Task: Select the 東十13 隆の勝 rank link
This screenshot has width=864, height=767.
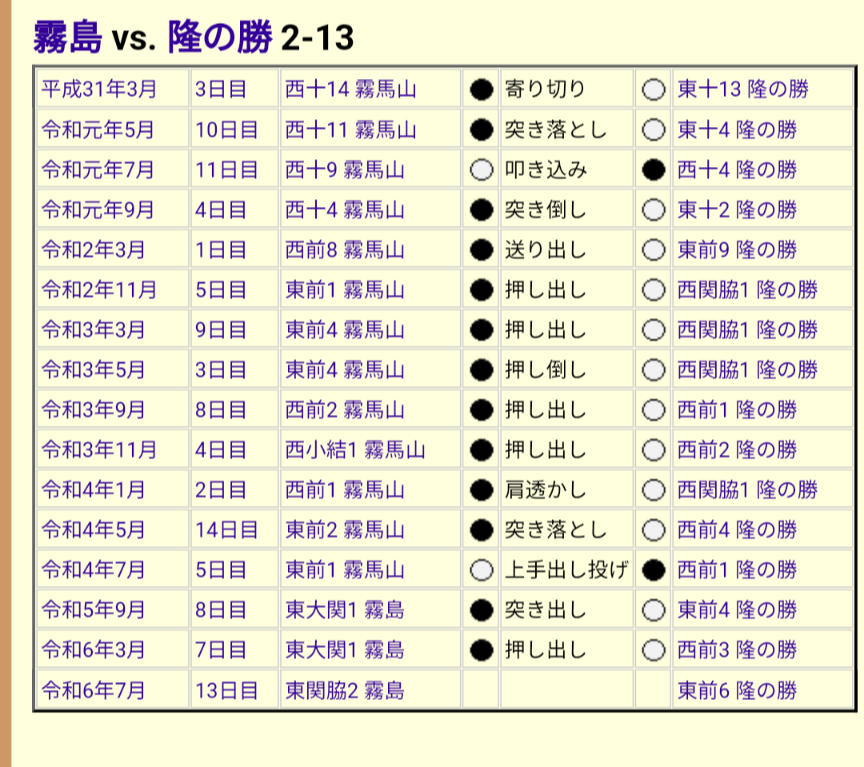Action: [743, 89]
